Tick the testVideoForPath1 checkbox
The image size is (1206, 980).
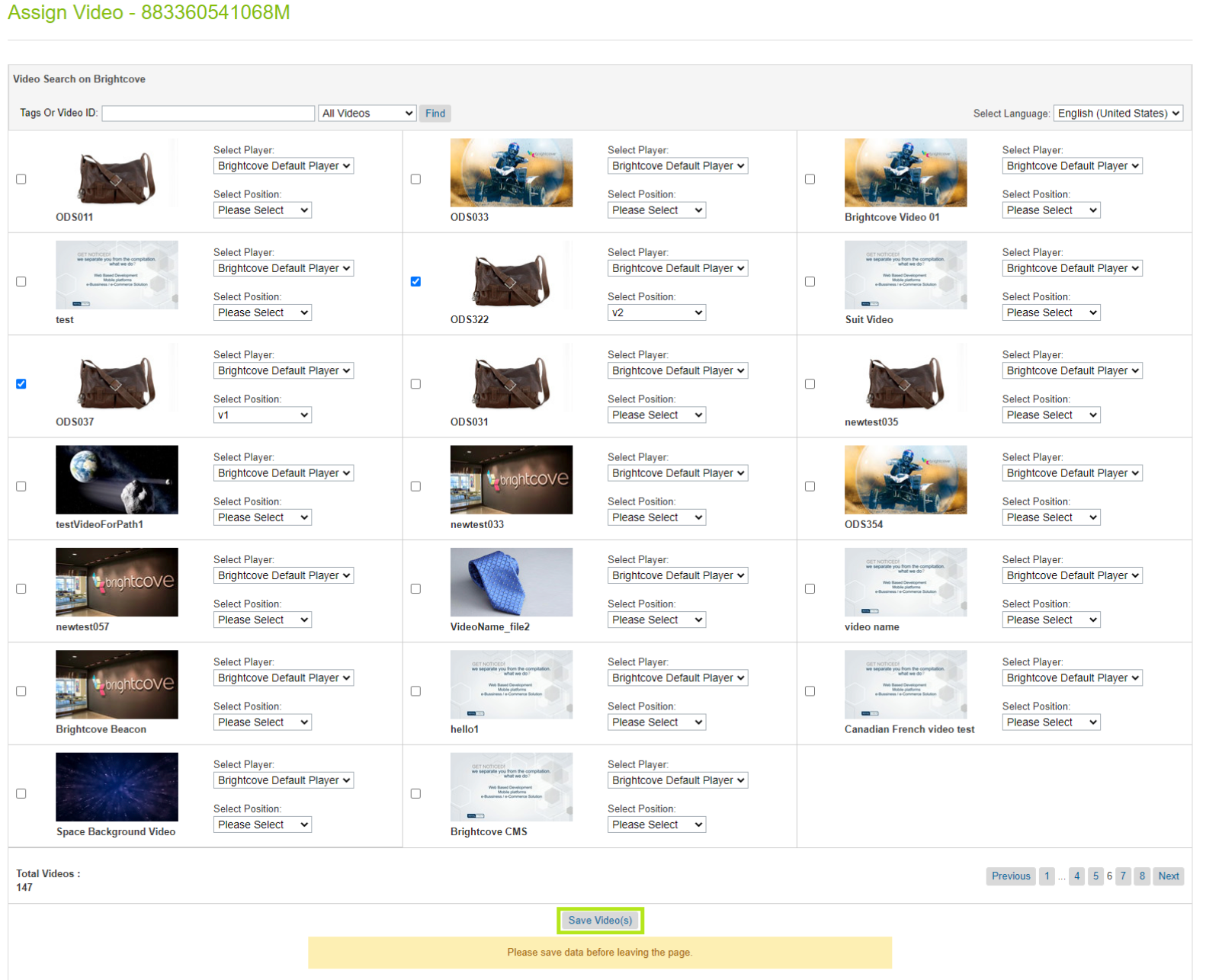tap(21, 486)
